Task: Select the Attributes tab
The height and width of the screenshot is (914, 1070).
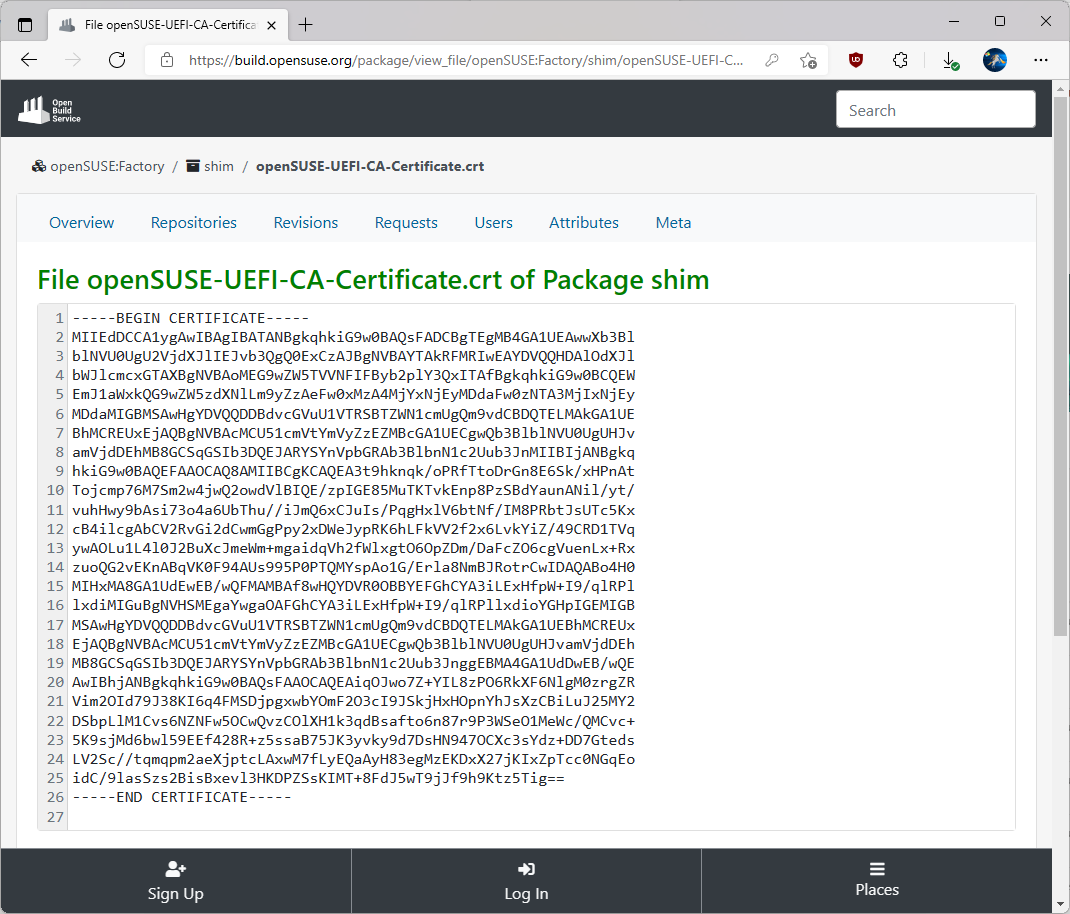Action: 584,223
